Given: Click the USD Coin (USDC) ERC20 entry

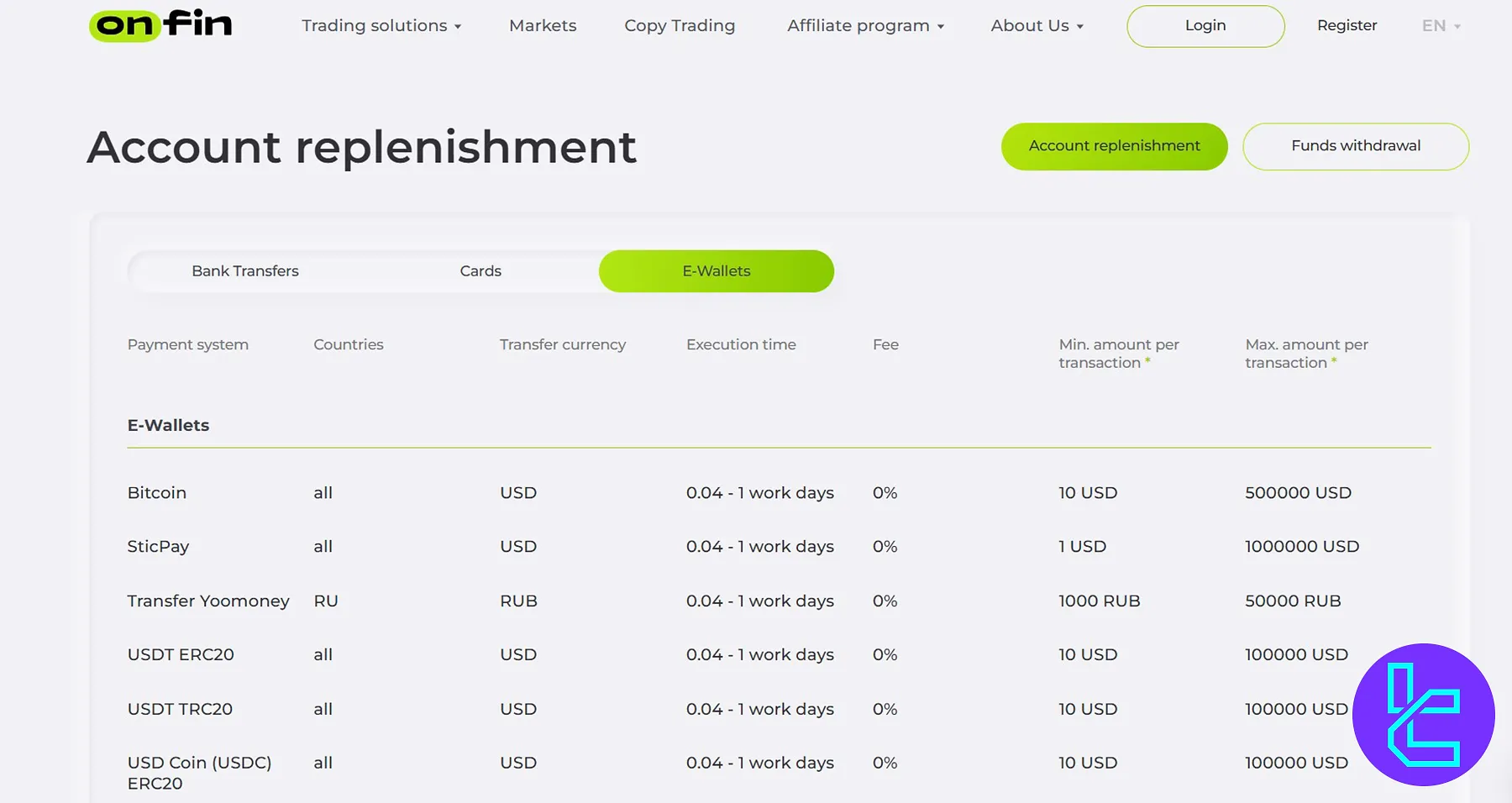Looking at the screenshot, I should 199,773.
